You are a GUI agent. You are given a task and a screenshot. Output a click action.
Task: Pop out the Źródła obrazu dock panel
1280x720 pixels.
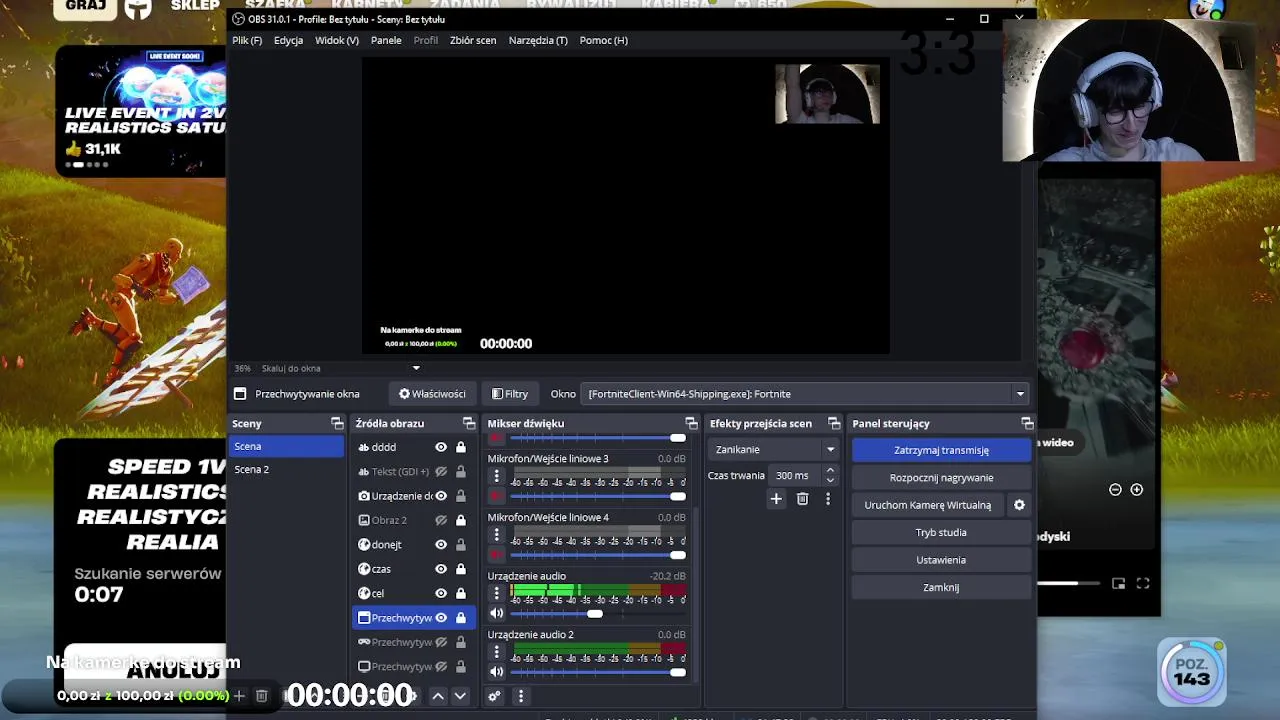(x=469, y=424)
